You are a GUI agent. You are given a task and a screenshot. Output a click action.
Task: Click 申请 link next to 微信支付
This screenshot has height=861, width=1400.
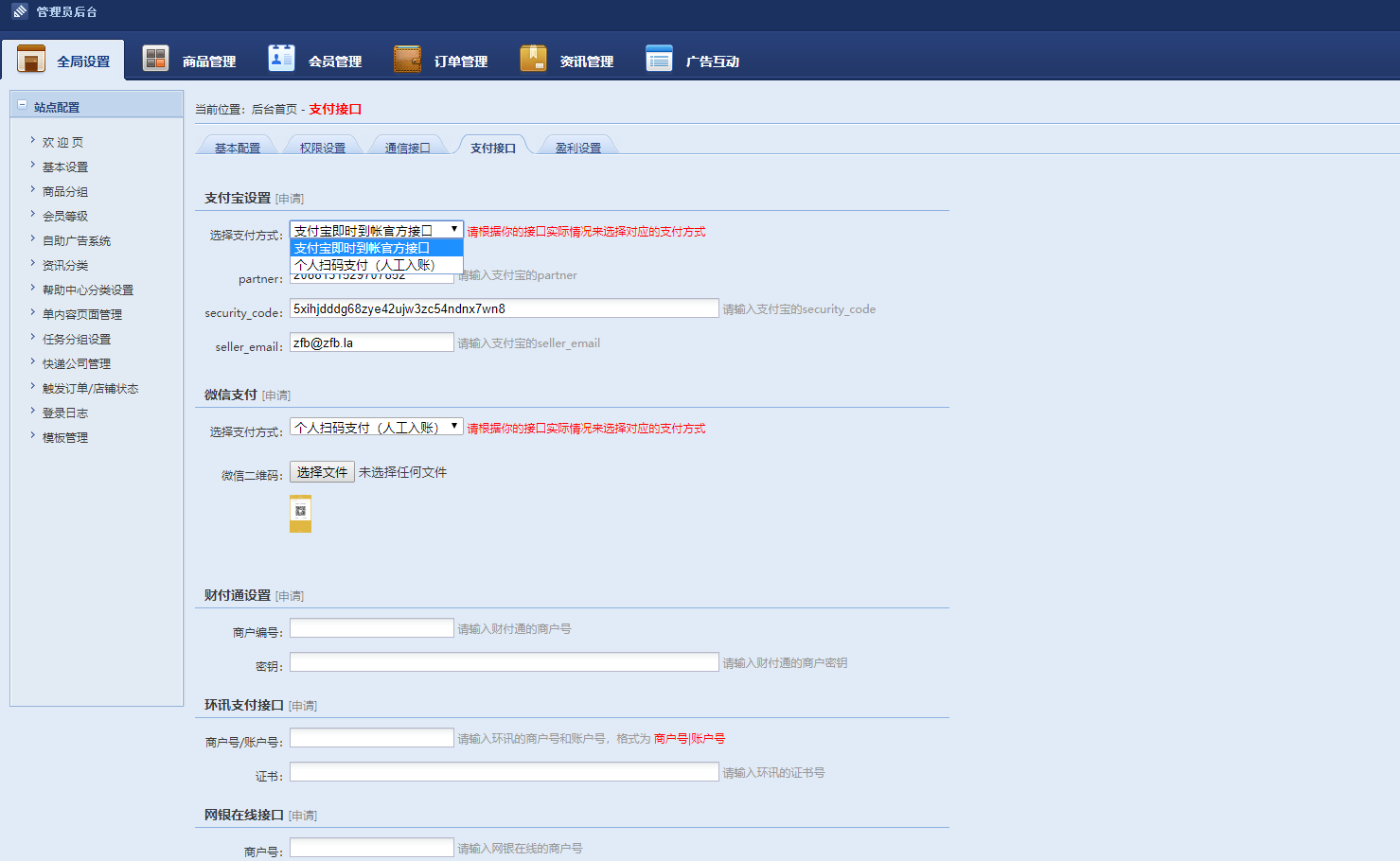[x=276, y=395]
